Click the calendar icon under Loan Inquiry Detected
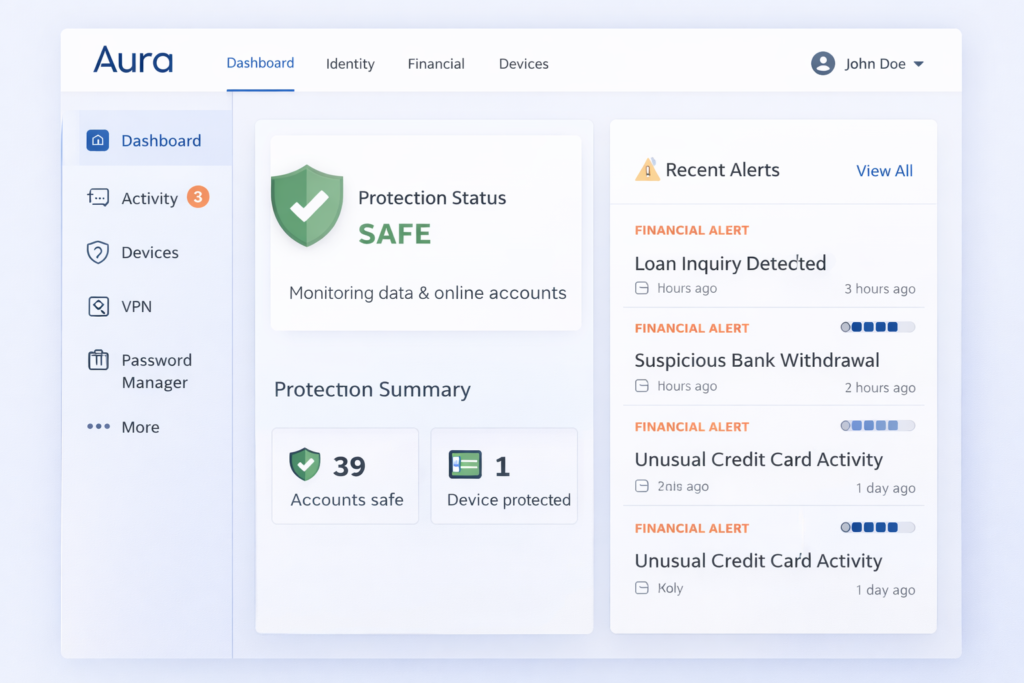Image resolution: width=1024 pixels, height=683 pixels. [641, 288]
